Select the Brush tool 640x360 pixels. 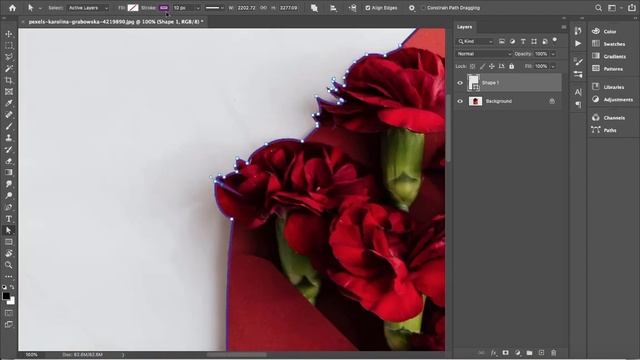9,127
